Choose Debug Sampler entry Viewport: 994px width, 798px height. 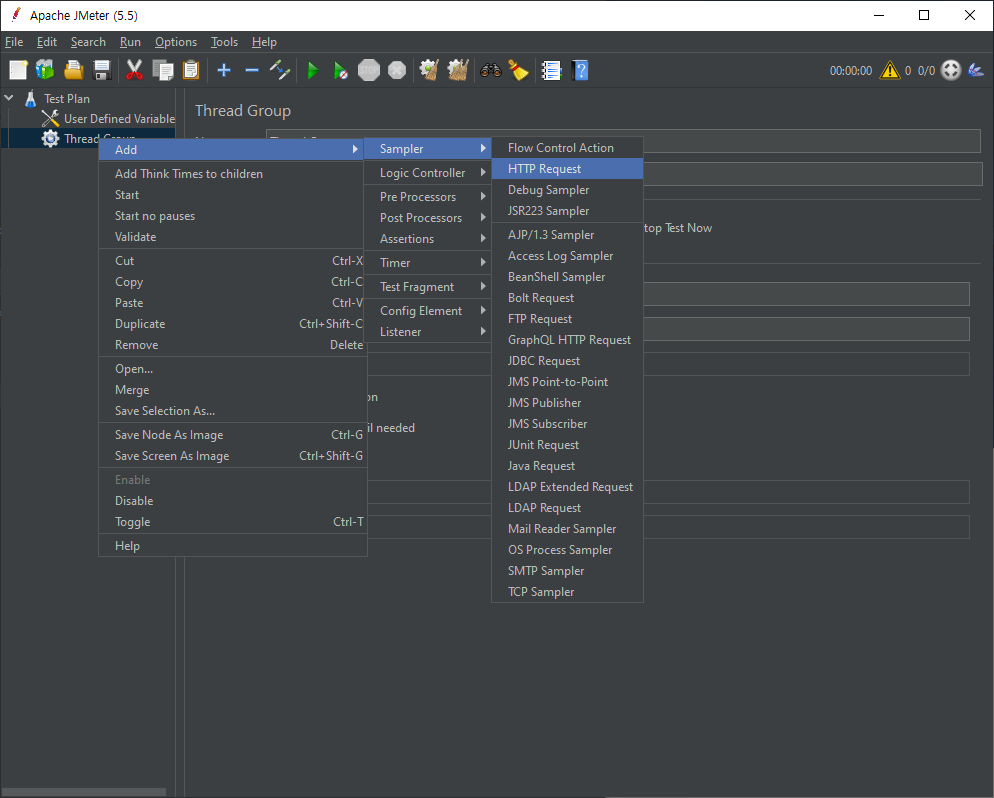pos(567,190)
